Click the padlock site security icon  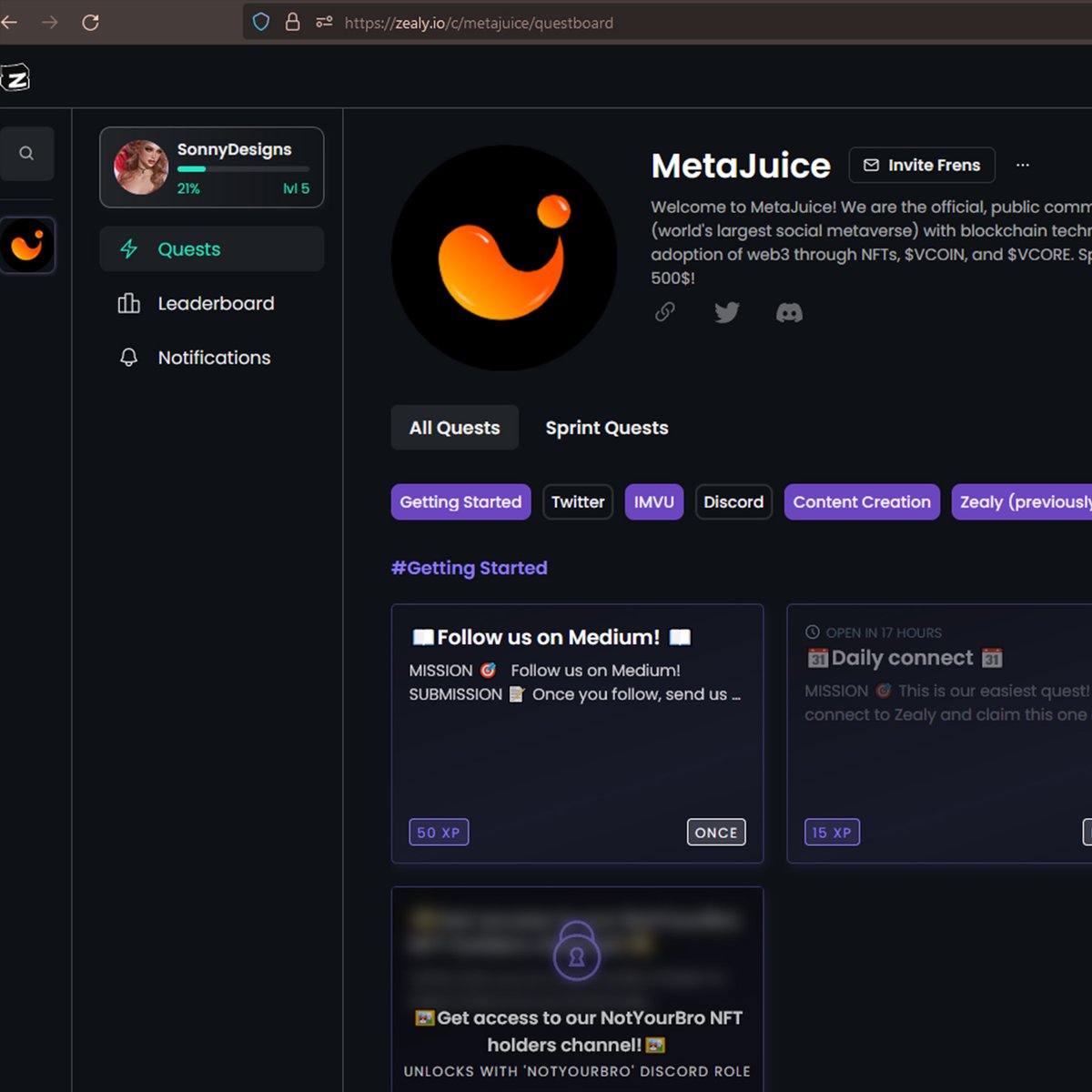(292, 22)
